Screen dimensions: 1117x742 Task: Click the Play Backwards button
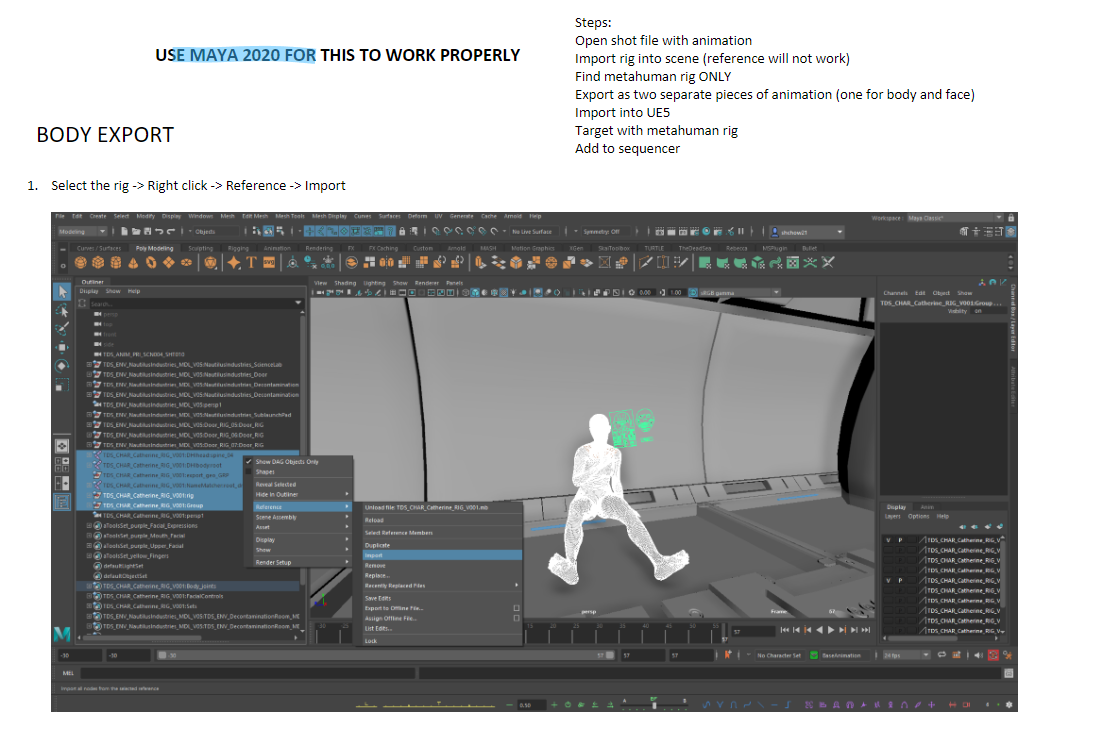point(819,630)
